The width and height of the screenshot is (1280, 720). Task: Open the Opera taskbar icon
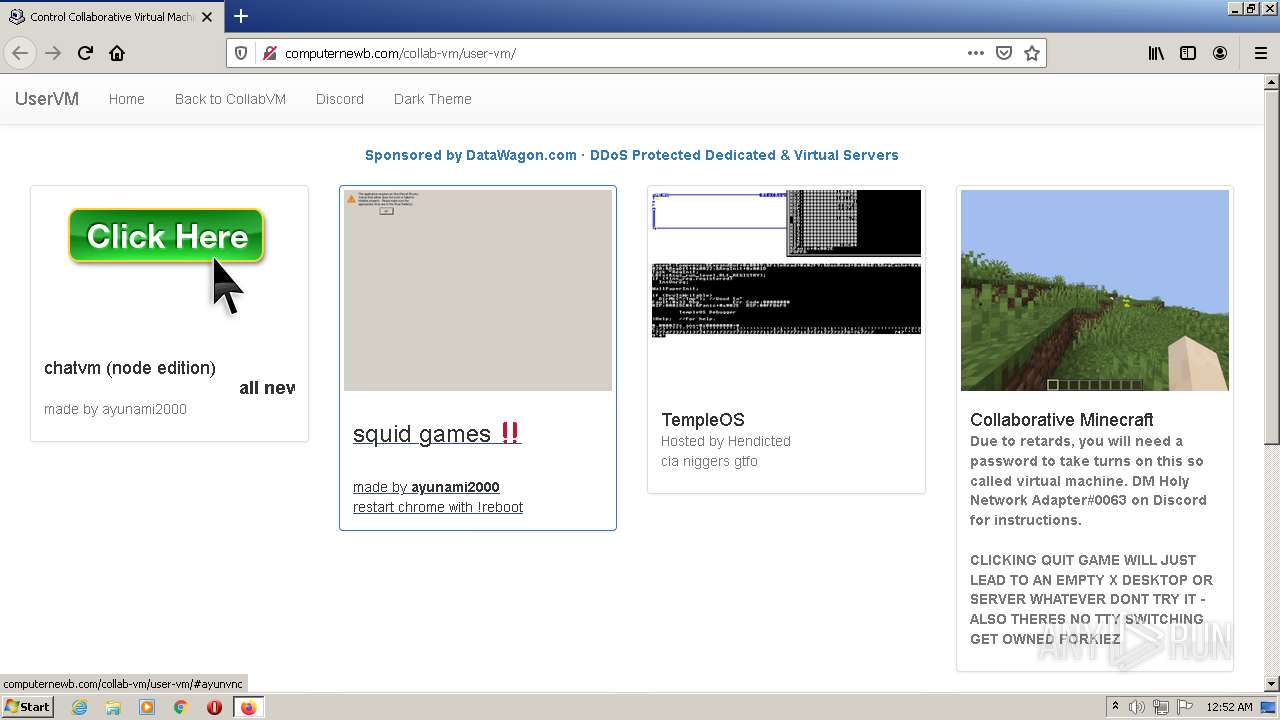214,707
